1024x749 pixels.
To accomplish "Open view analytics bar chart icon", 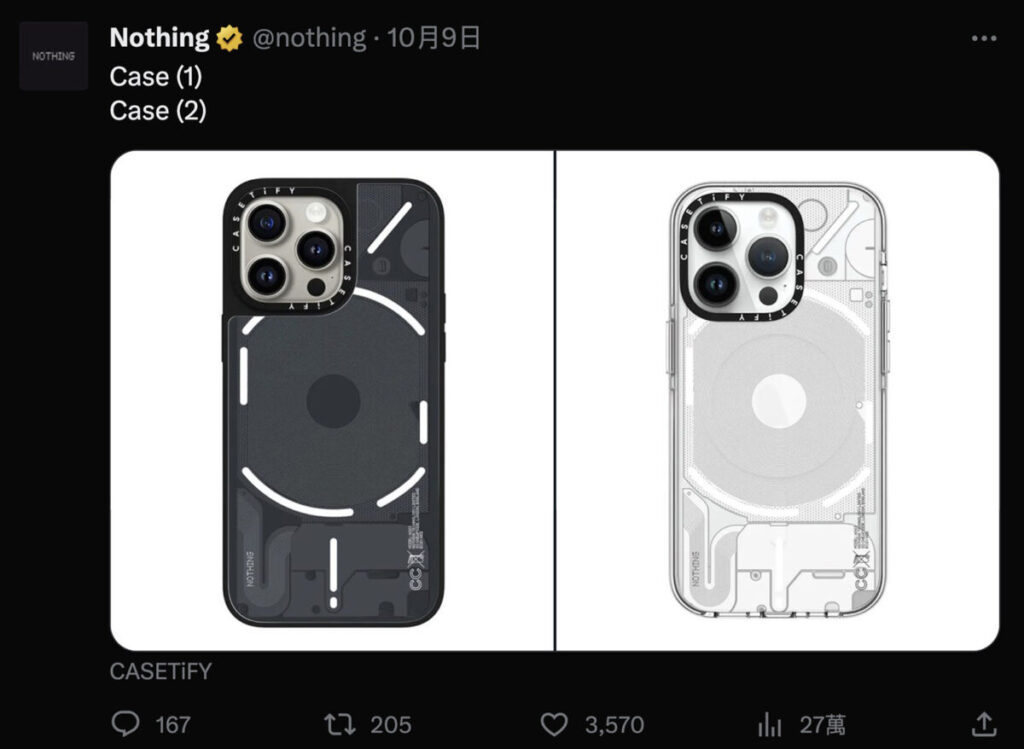I will 770,723.
